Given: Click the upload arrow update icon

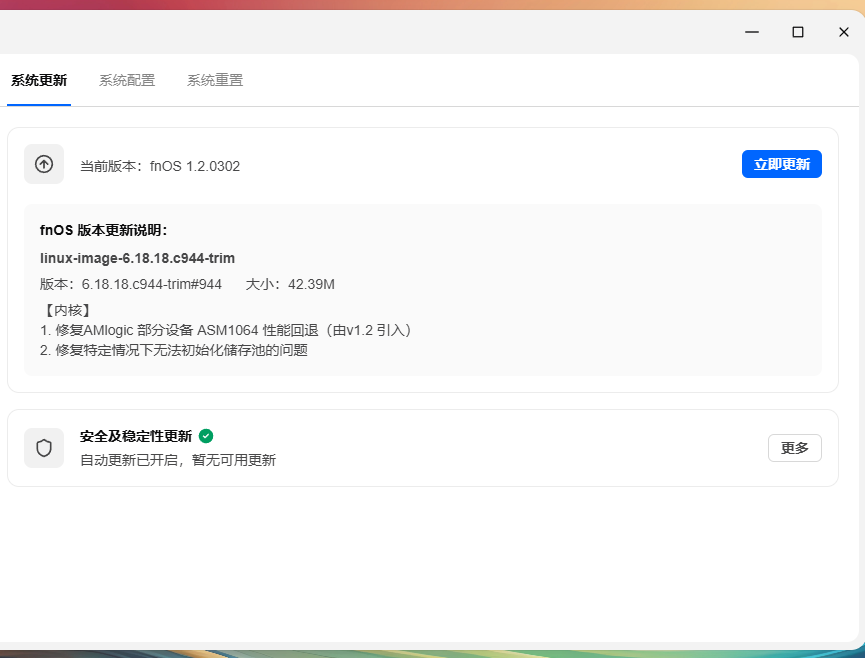Looking at the screenshot, I should (x=44, y=164).
